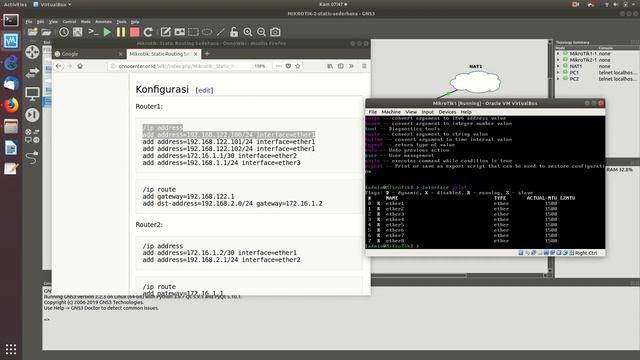The width and height of the screenshot is (640, 360).
Task: Open console to all devices icon
Action: click(93, 32)
